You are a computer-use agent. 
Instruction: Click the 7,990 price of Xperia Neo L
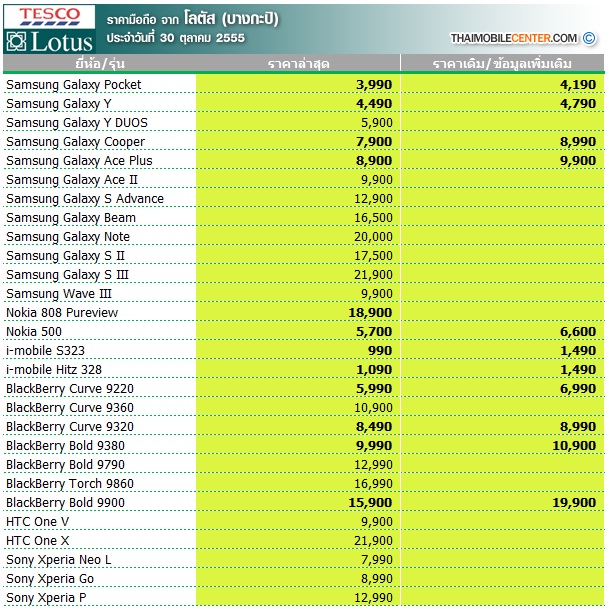pos(377,560)
